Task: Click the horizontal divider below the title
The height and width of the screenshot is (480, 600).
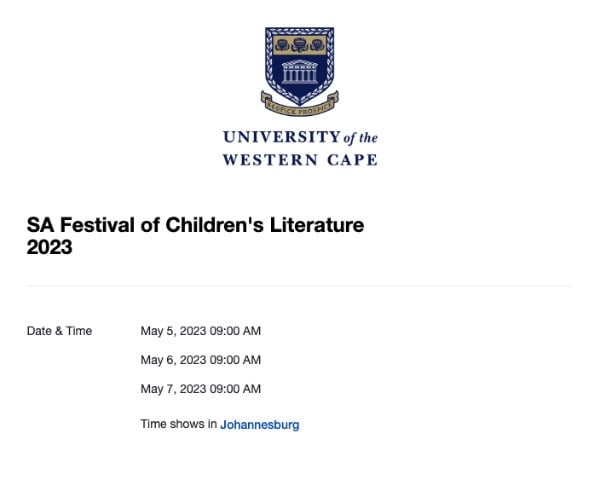Action: [299, 286]
